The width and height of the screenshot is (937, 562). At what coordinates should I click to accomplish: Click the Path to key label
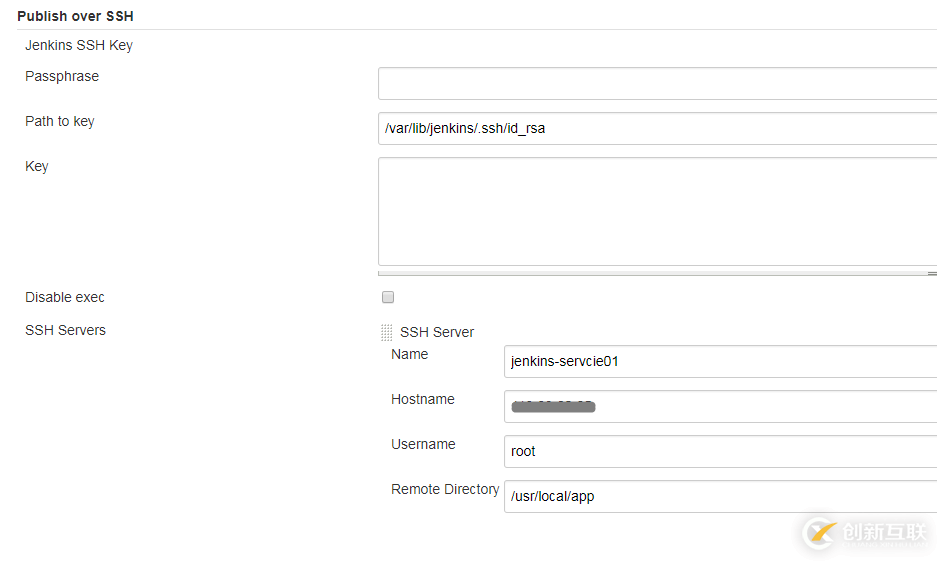tap(60, 121)
